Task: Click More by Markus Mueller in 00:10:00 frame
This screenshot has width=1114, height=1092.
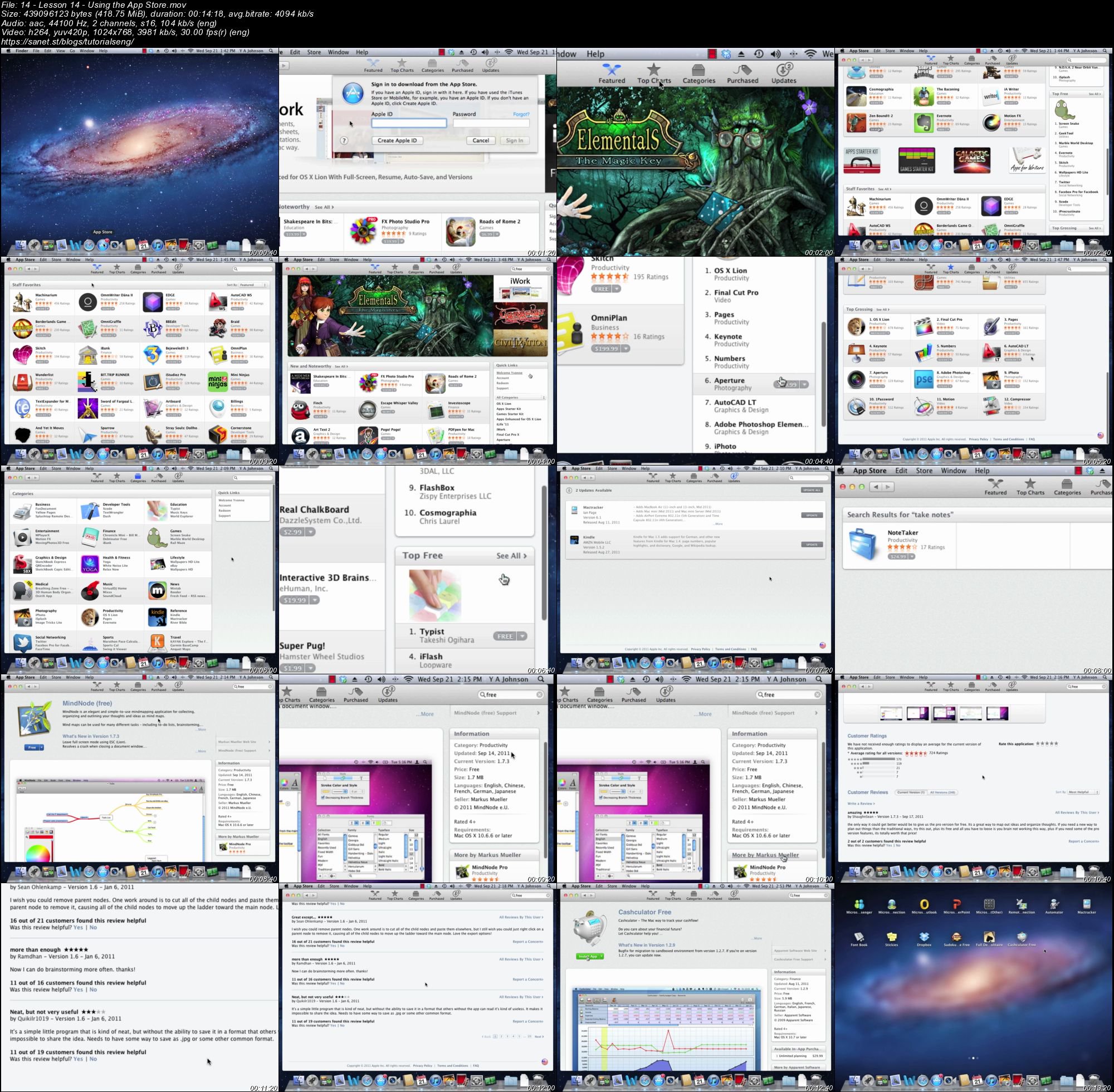Action: [765, 855]
